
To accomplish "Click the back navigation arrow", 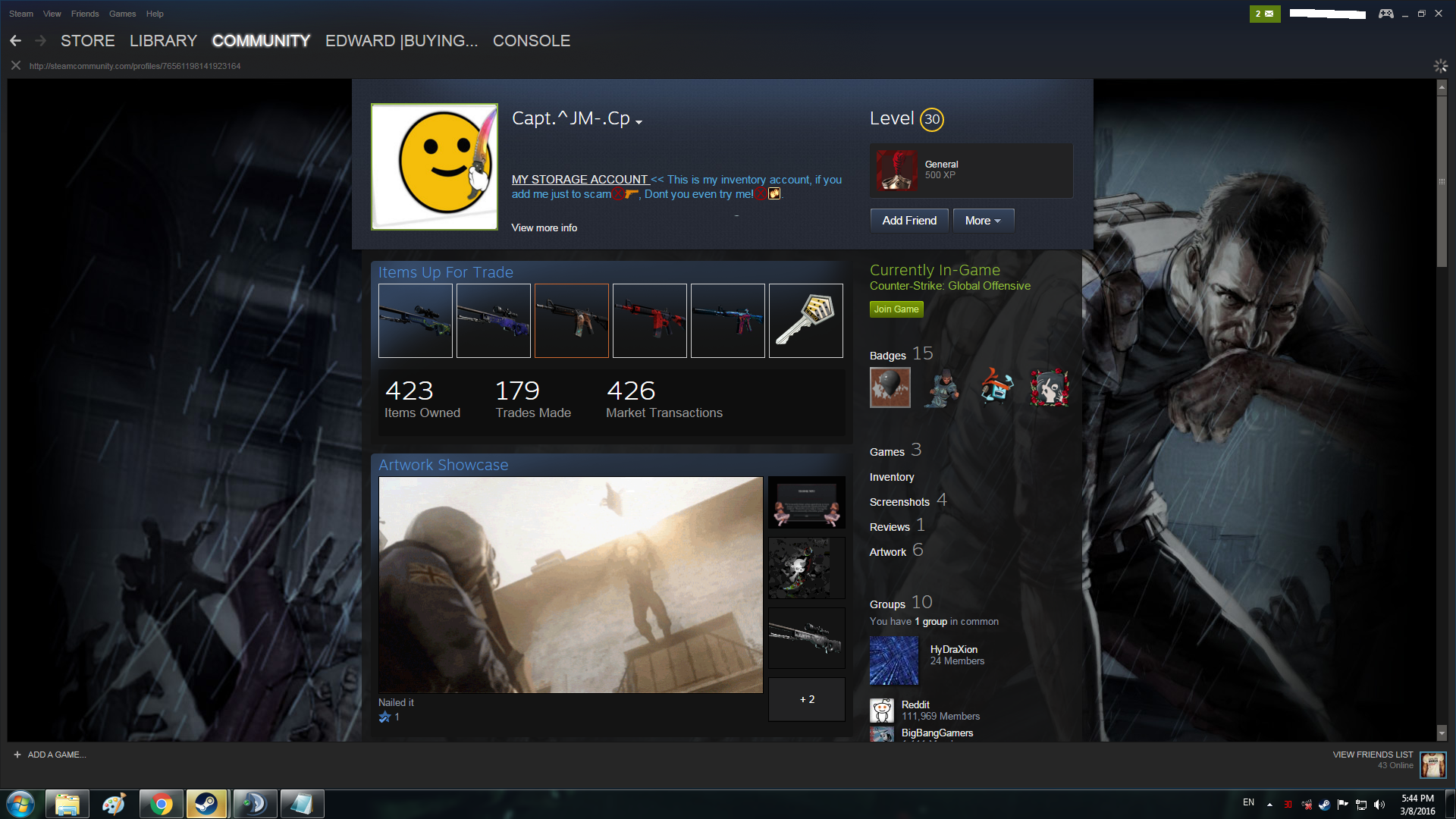I will click(x=16, y=41).
